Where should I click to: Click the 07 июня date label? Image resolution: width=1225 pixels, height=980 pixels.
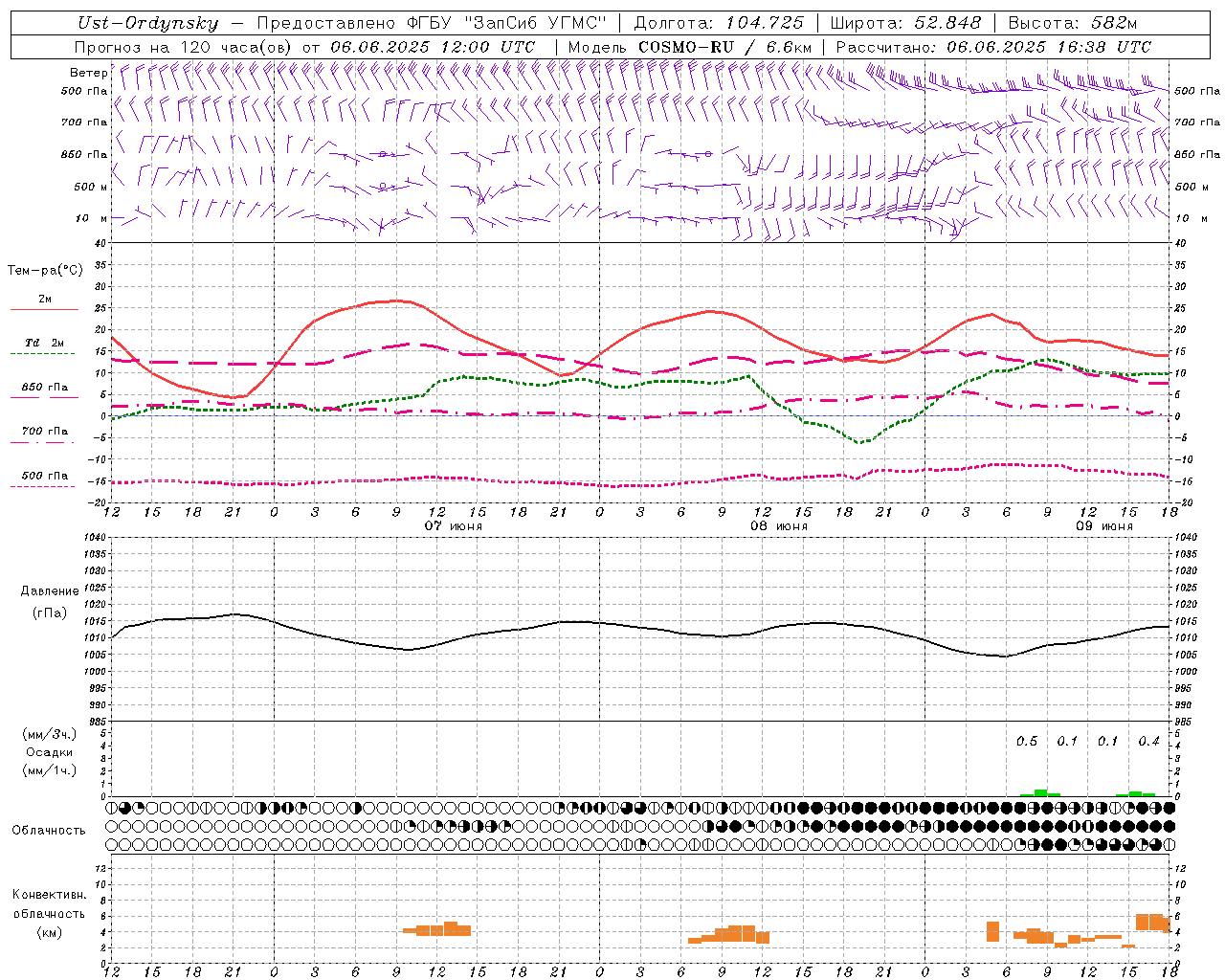coord(454,526)
